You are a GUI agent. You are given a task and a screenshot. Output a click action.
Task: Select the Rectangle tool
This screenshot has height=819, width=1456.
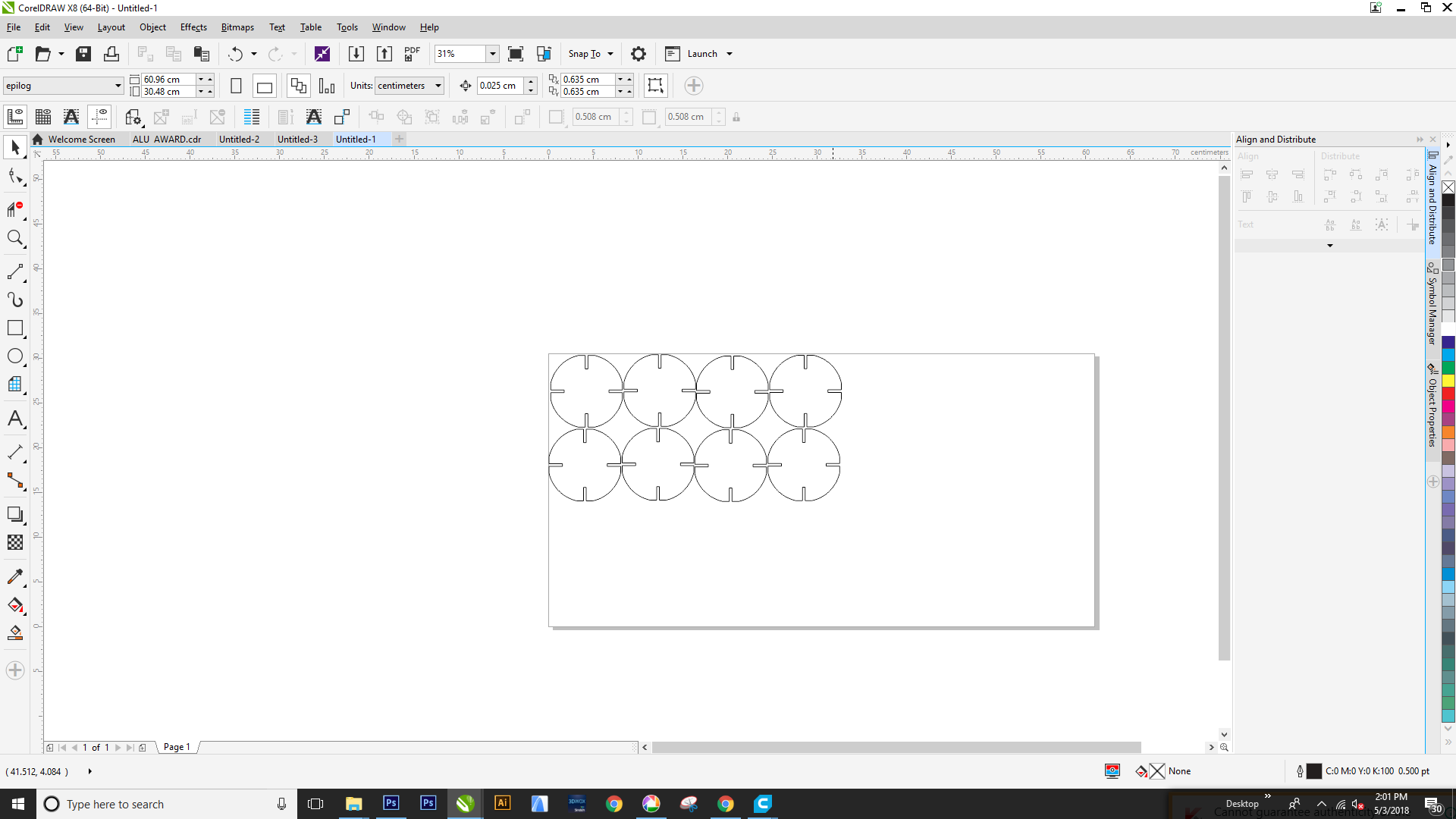[15, 328]
